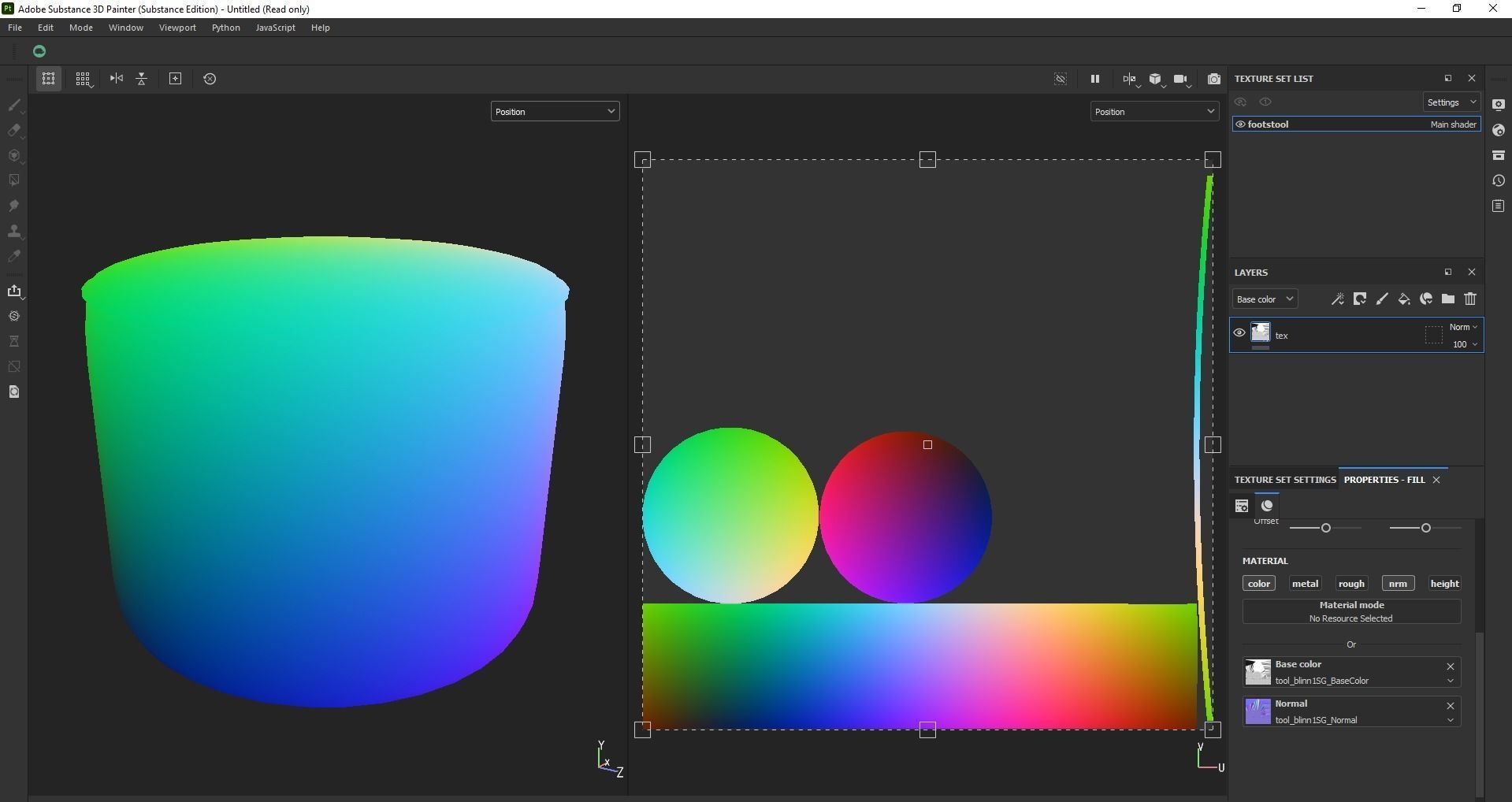Select the Material picker eyedropper tool

point(14,256)
